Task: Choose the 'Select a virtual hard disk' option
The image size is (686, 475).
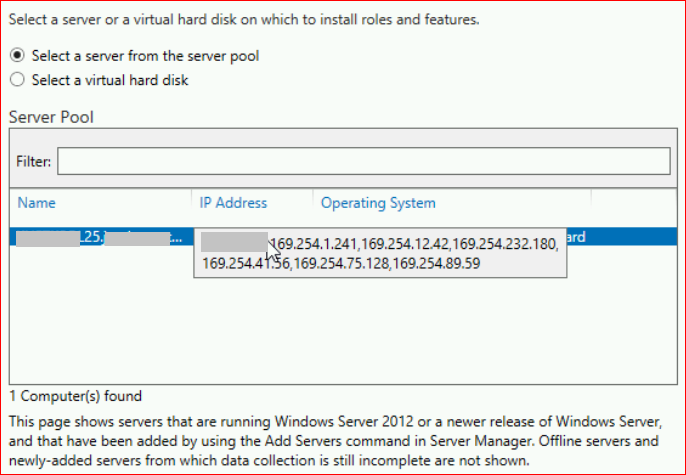Action: 18,80
